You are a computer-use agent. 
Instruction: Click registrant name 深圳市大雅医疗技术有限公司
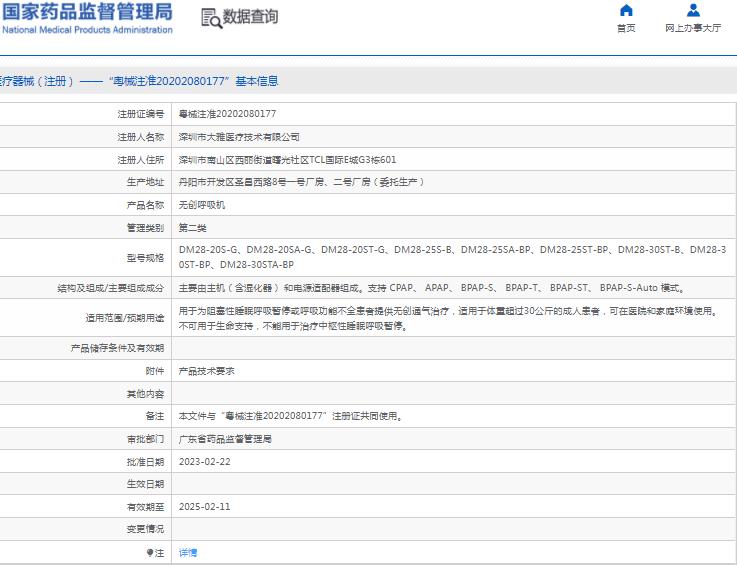point(239,137)
